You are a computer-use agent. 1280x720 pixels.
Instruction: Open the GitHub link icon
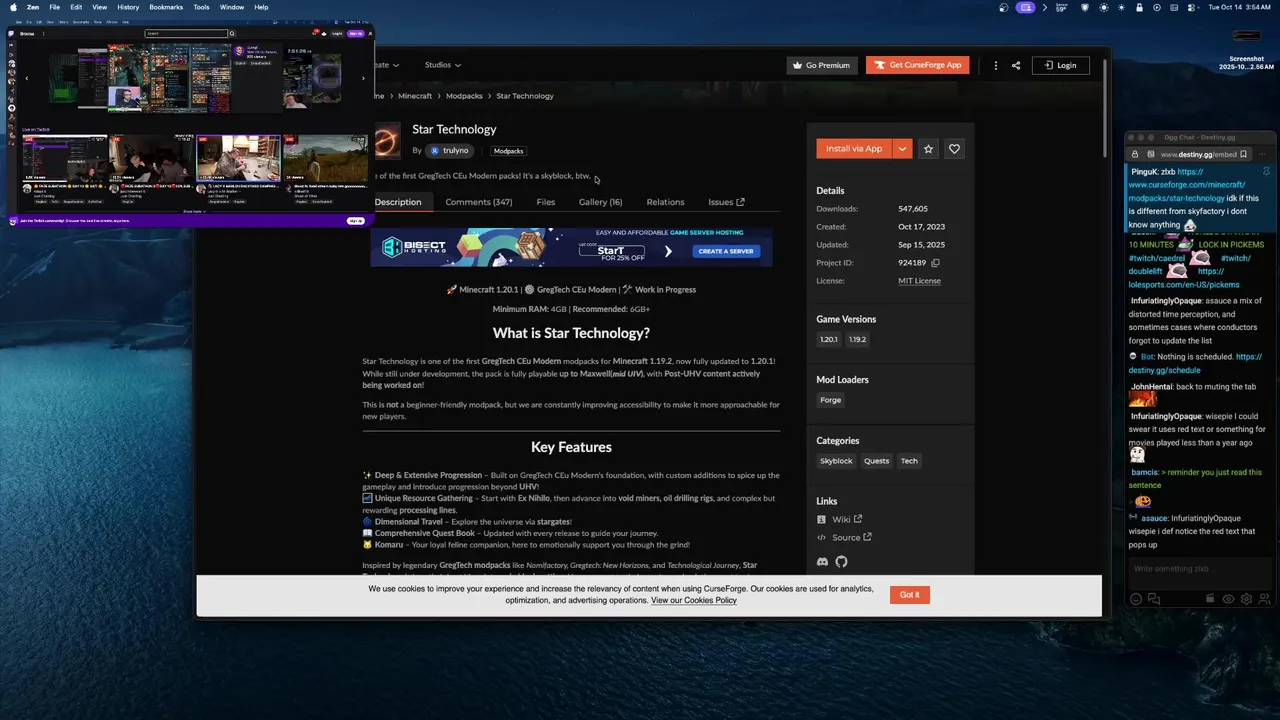(x=841, y=562)
